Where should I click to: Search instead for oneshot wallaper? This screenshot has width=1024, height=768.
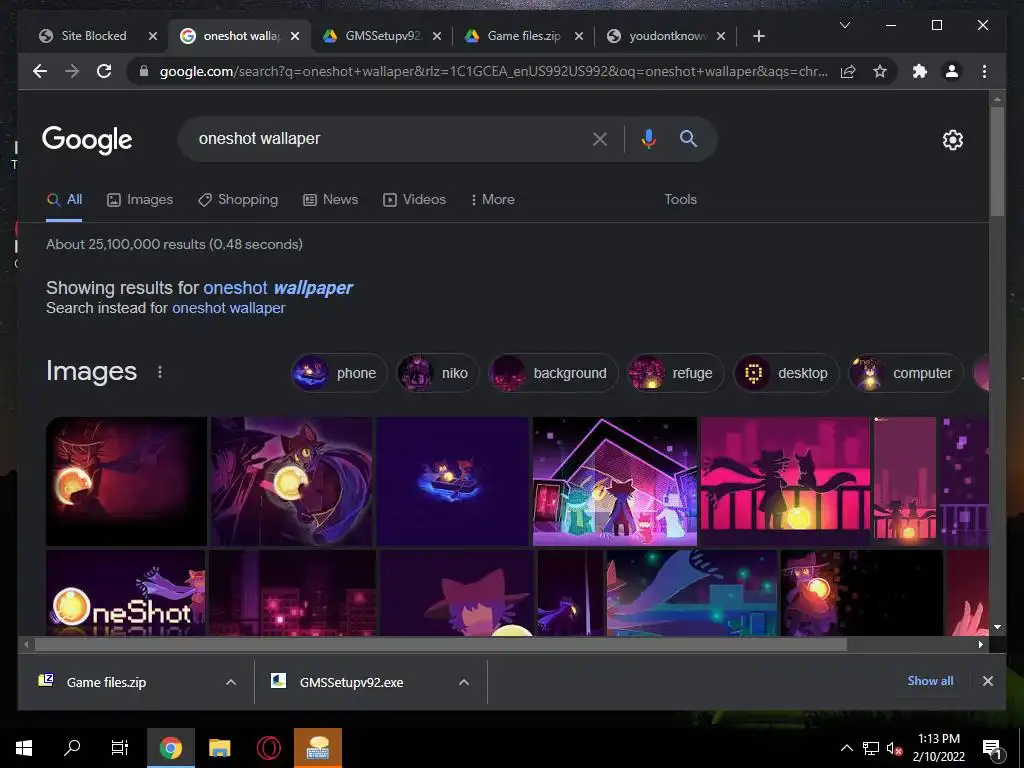[229, 308]
